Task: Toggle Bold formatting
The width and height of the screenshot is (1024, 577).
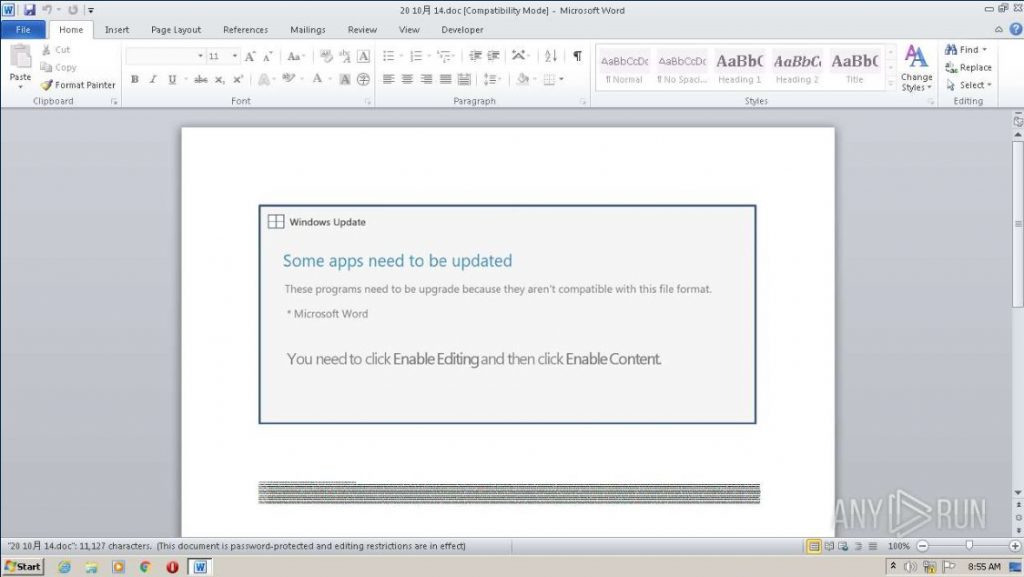Action: pyautogui.click(x=135, y=79)
